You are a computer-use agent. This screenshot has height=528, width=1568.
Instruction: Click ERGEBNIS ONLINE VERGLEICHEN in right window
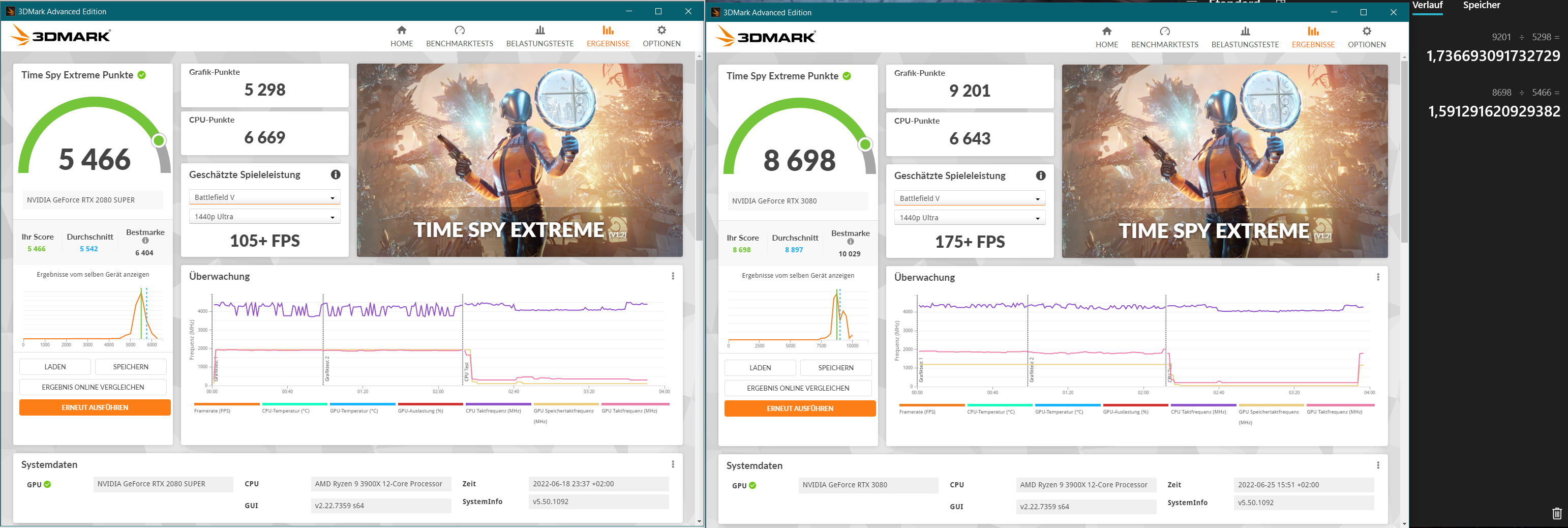click(x=798, y=389)
